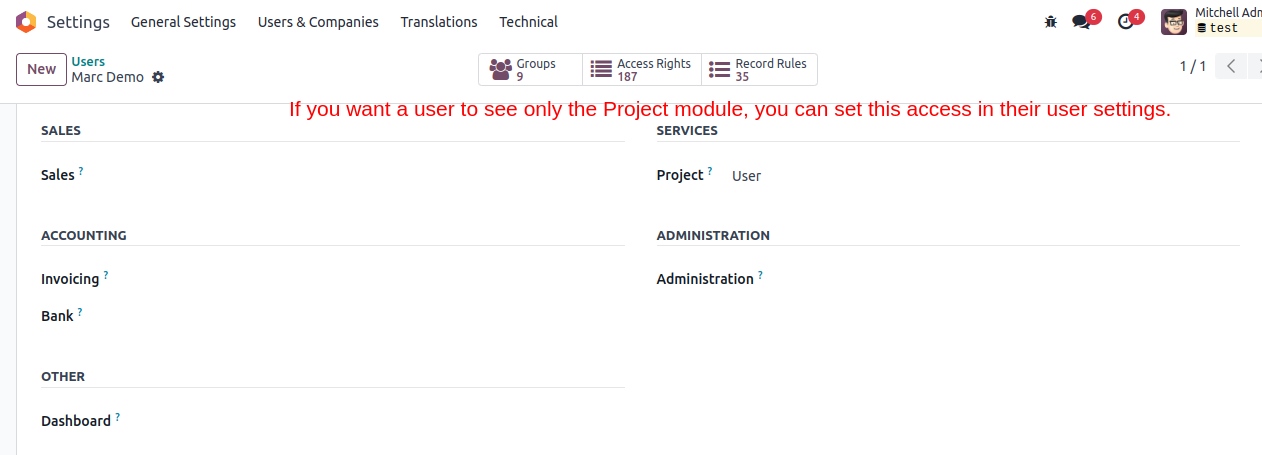
Task: Open the Record Rules stat button
Action: 760,70
